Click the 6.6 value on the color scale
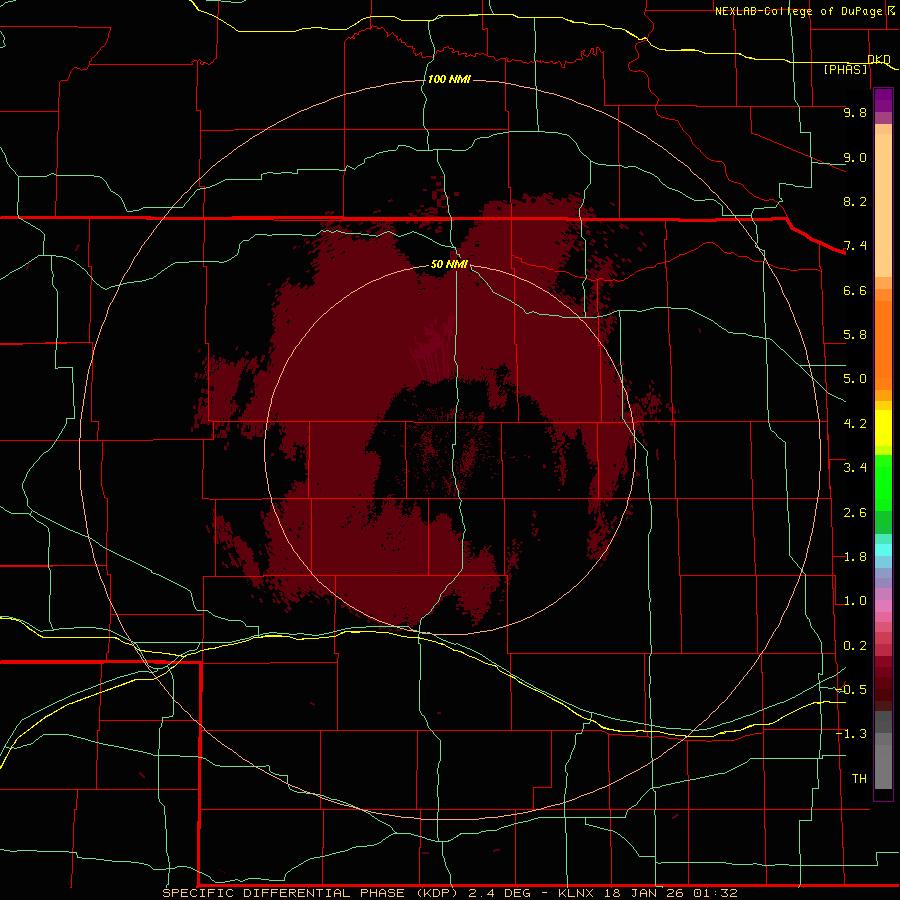Screen dimensions: 900x900 point(855,290)
